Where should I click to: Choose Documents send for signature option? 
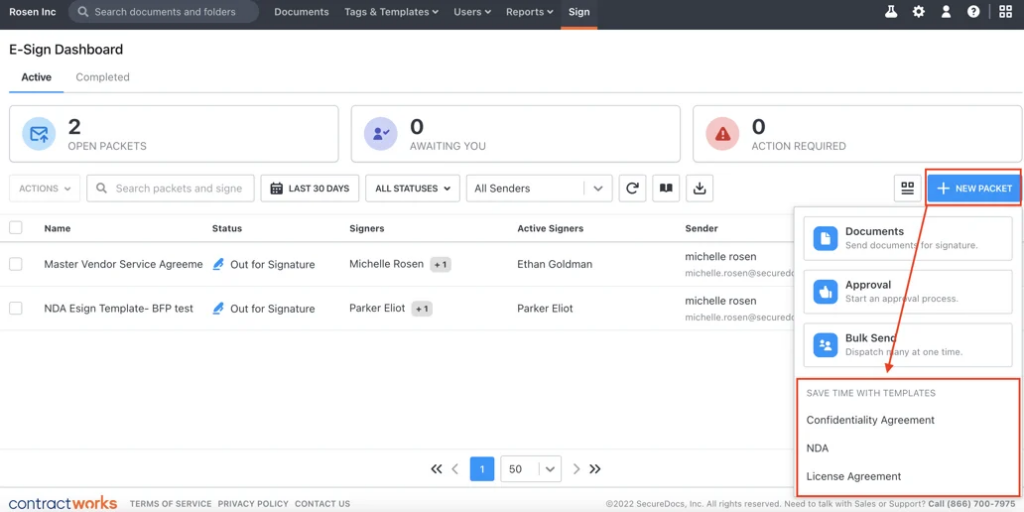(x=908, y=238)
